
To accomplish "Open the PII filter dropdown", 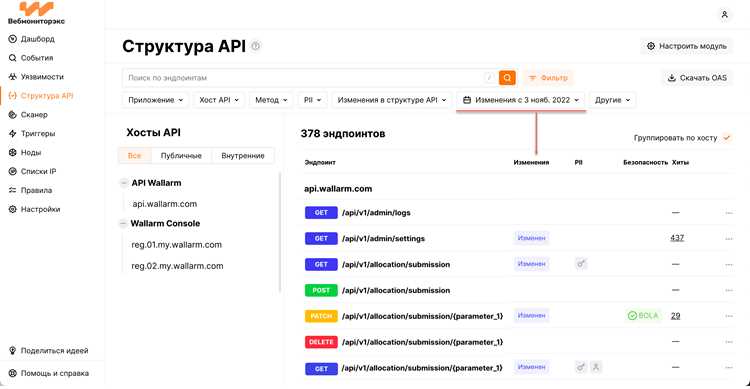I will pos(312,100).
